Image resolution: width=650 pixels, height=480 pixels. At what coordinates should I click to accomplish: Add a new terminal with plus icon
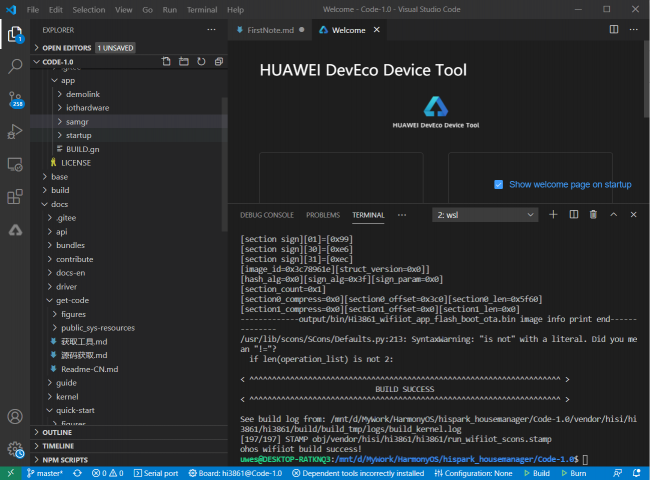click(x=553, y=215)
